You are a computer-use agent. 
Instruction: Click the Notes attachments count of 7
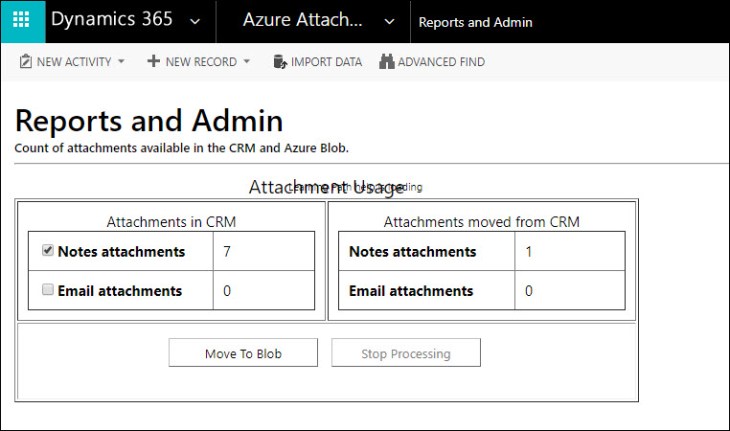(x=227, y=252)
